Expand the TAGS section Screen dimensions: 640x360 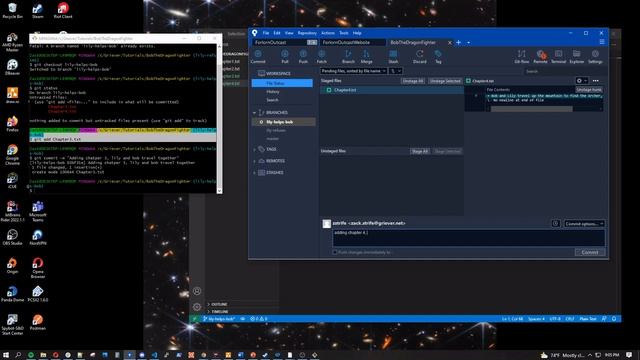254,149
